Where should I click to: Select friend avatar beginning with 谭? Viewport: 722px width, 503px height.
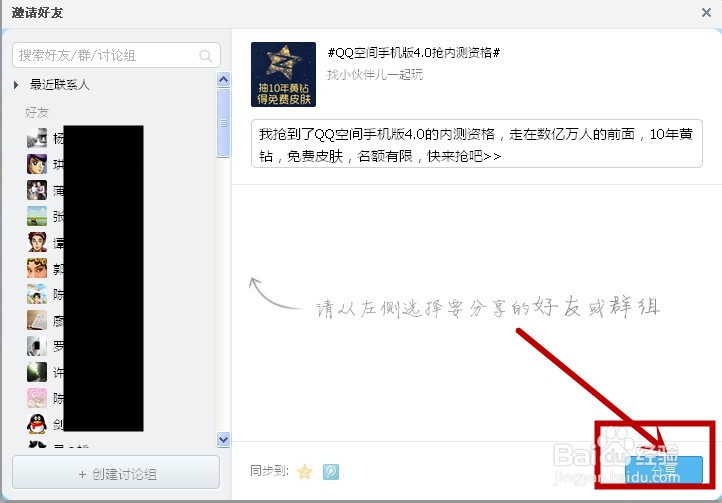click(x=37, y=242)
